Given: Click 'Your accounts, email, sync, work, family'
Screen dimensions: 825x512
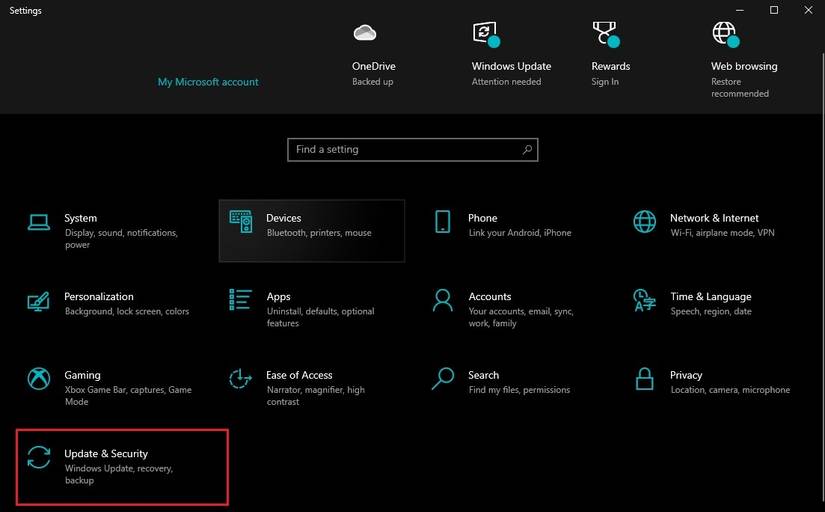Looking at the screenshot, I should click(x=521, y=317).
